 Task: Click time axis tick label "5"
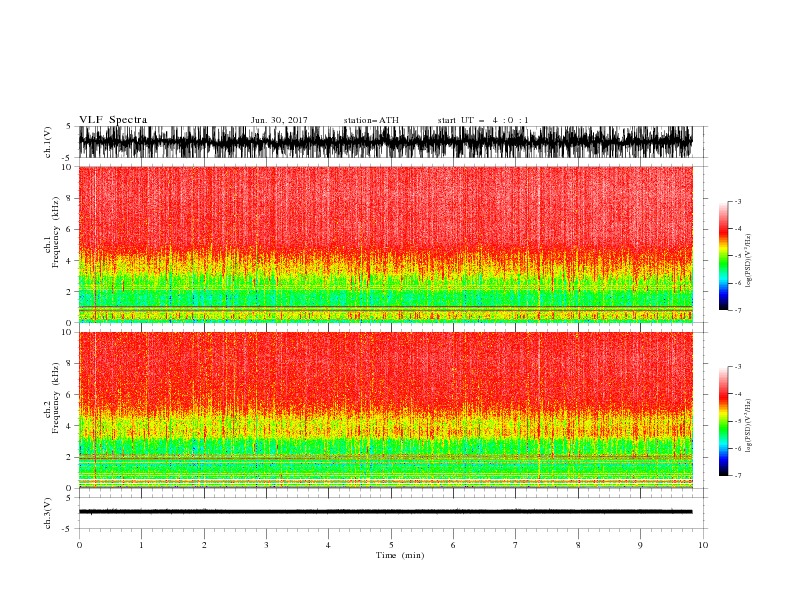pyautogui.click(x=391, y=545)
